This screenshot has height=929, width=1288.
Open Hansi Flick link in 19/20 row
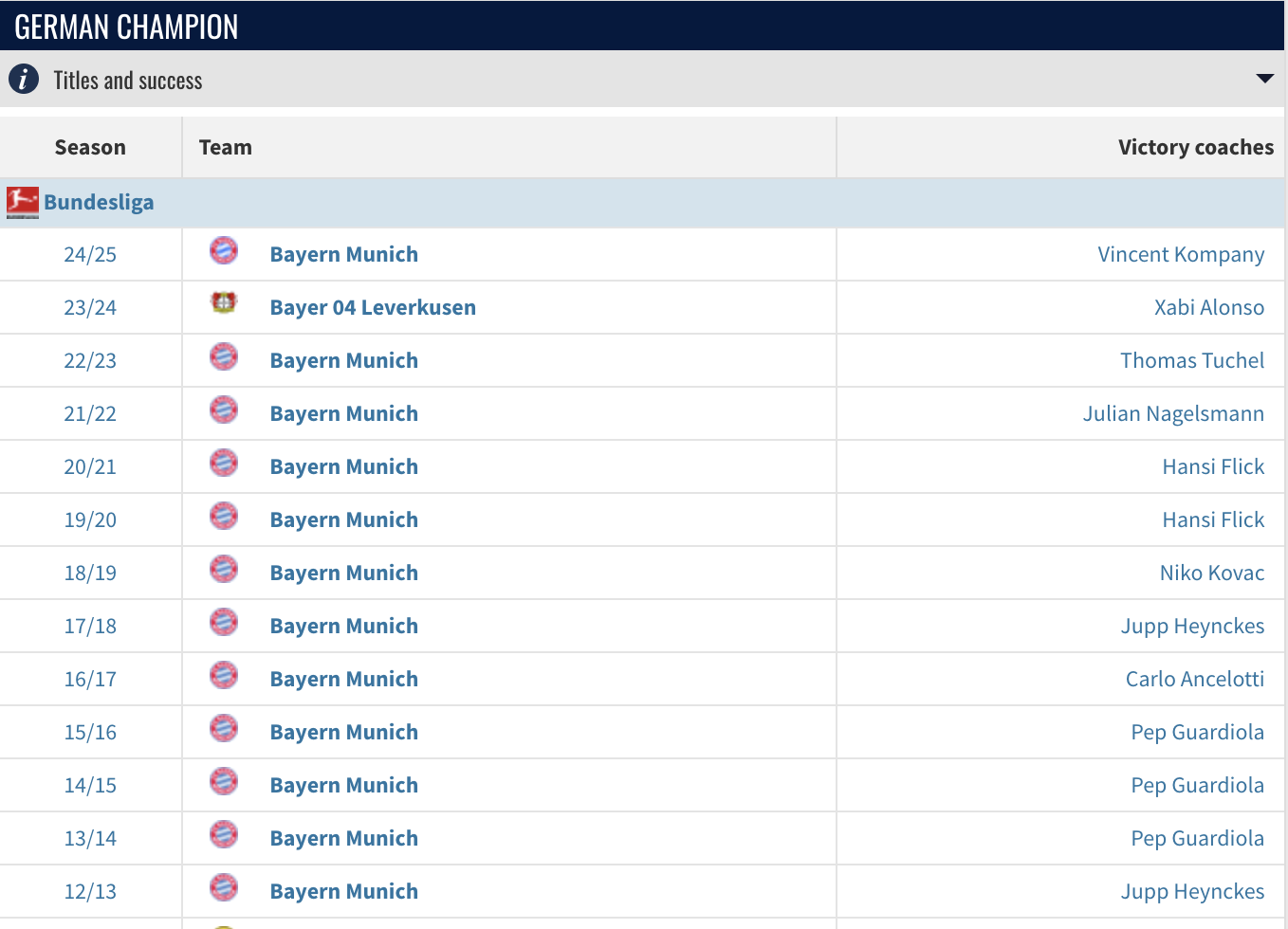click(x=1213, y=519)
